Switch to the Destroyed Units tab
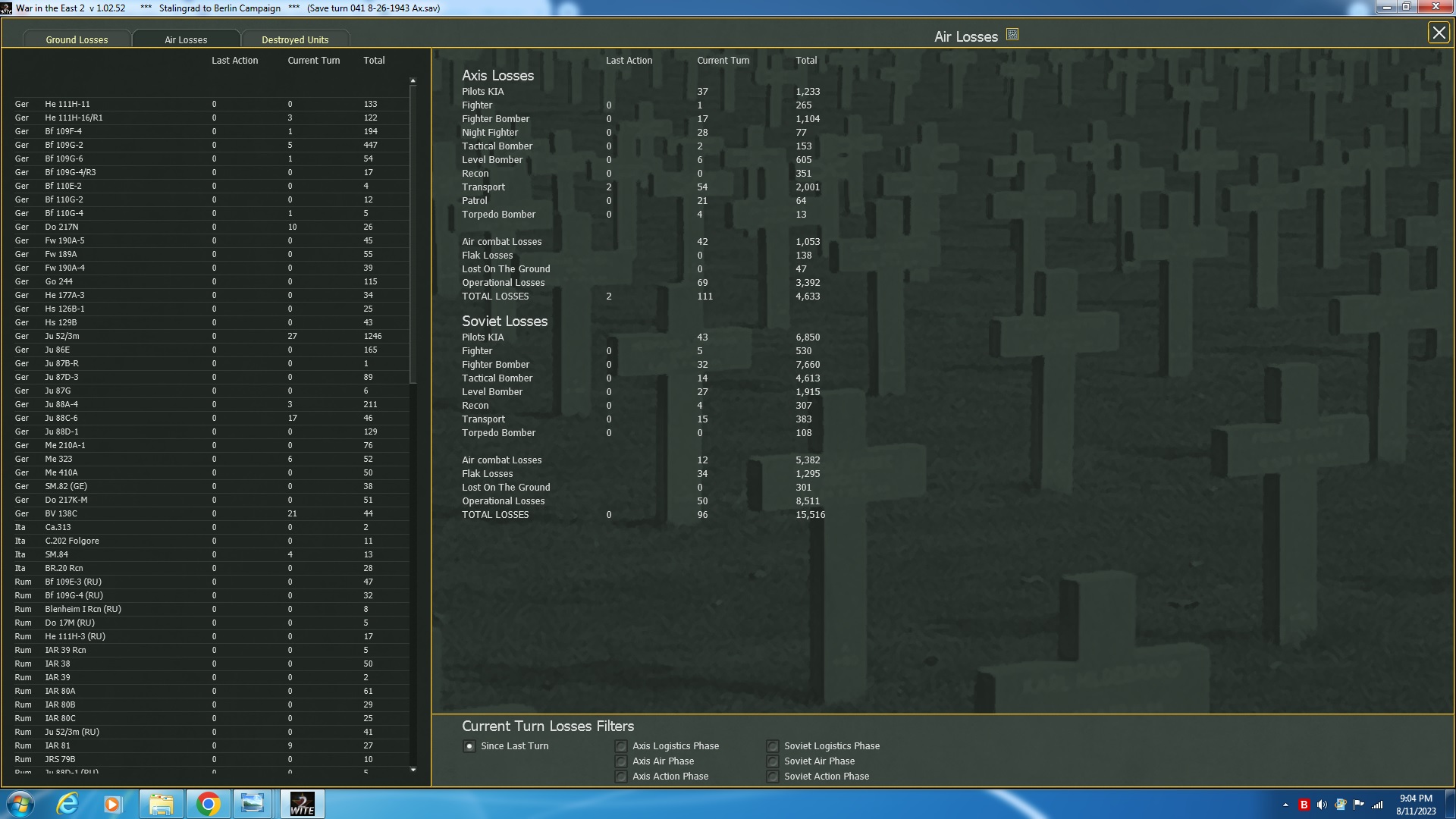 point(295,39)
